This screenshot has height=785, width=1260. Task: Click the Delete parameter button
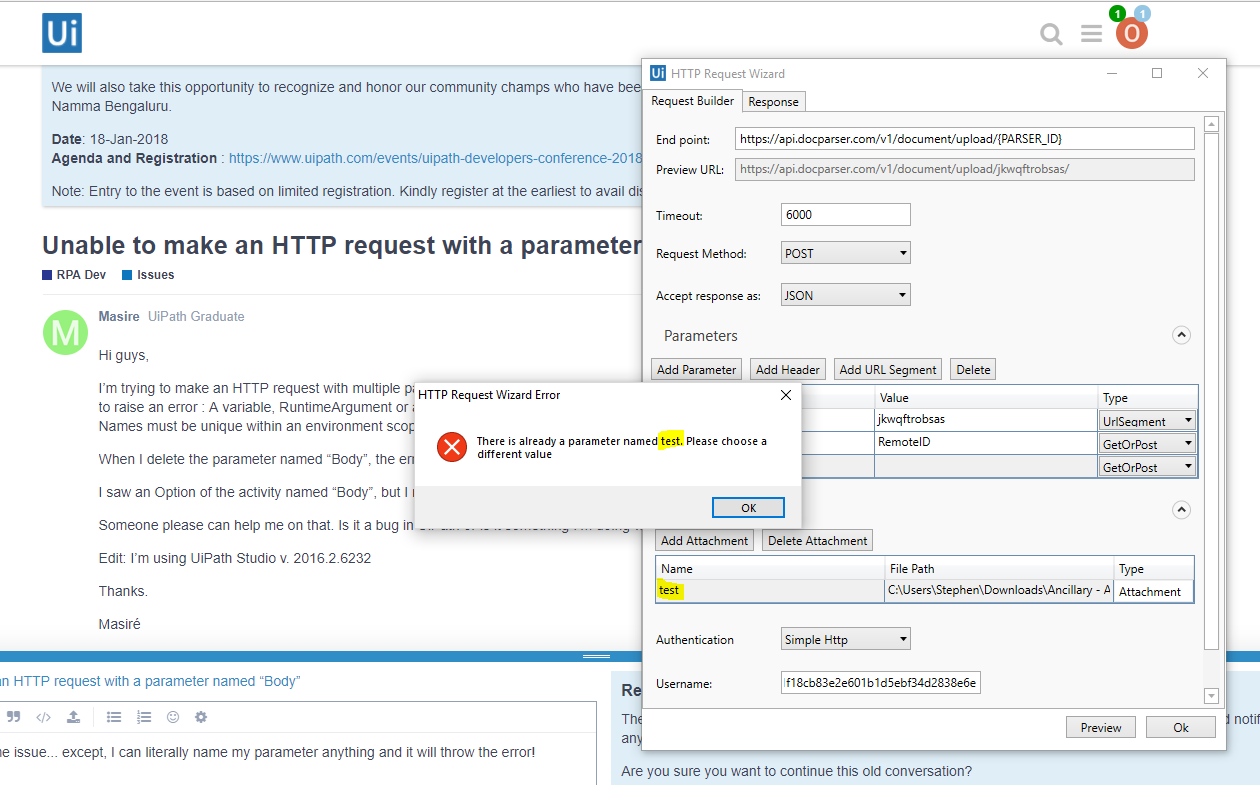973,369
